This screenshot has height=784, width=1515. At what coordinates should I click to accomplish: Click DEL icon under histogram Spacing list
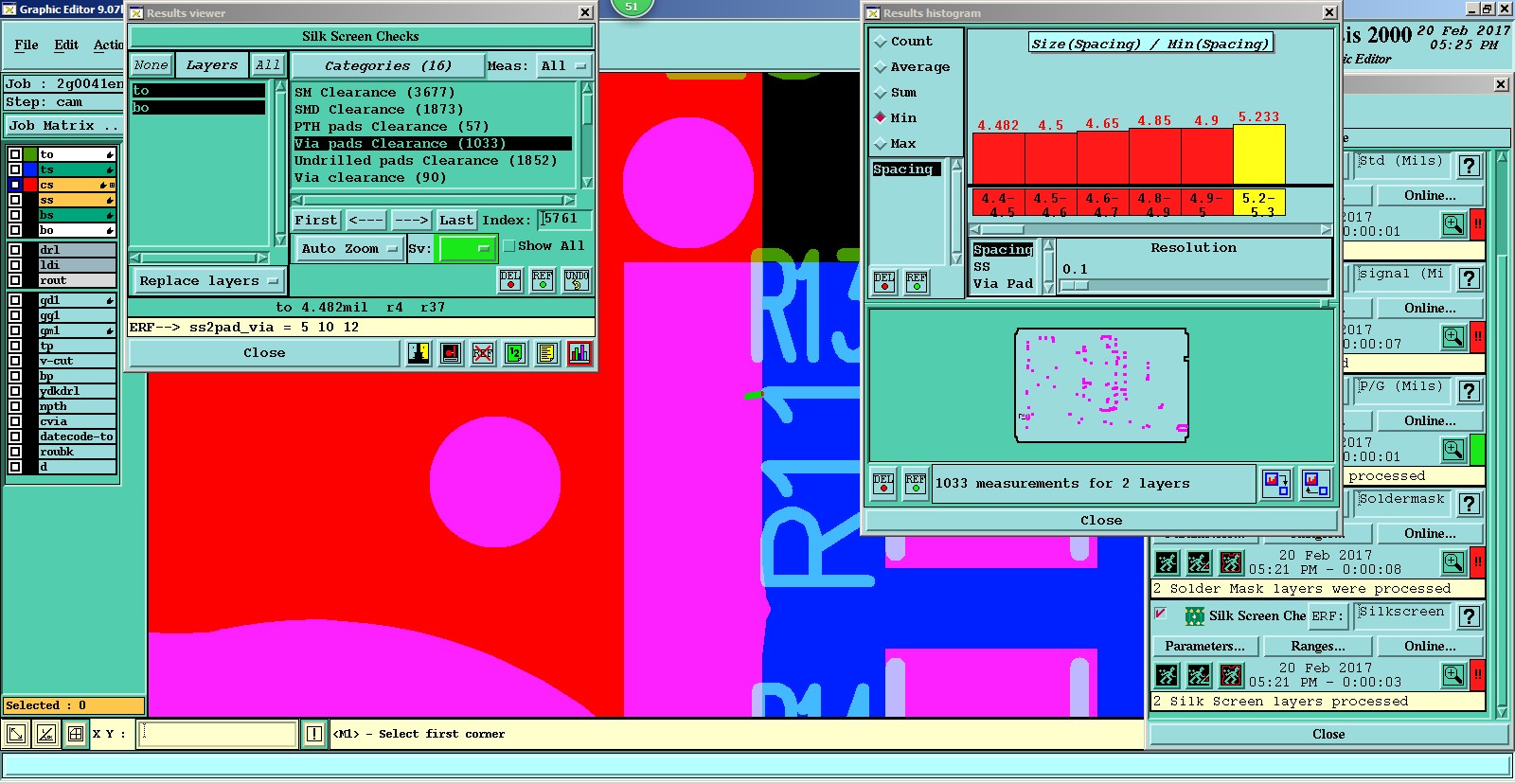(884, 281)
